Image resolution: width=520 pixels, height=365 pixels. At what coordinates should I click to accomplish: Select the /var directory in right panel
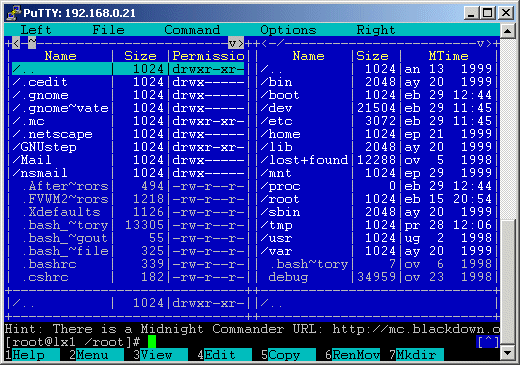point(376,251)
